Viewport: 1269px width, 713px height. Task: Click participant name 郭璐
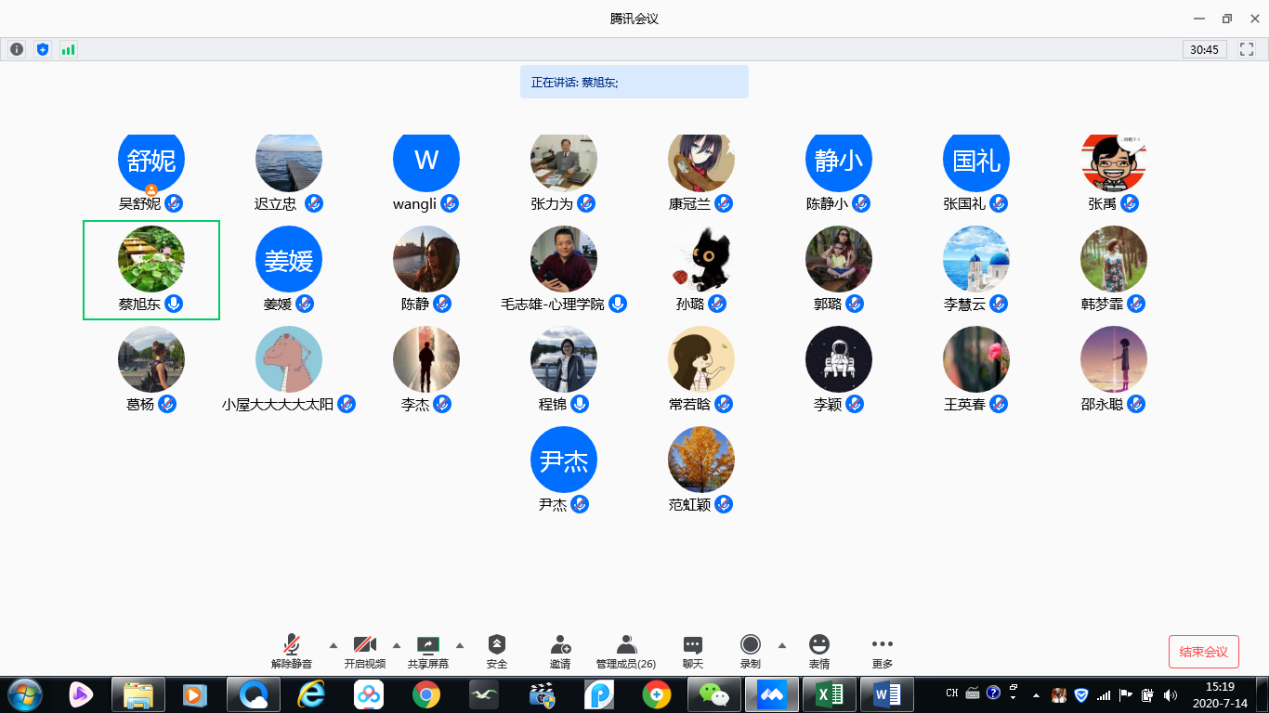pyautogui.click(x=827, y=304)
